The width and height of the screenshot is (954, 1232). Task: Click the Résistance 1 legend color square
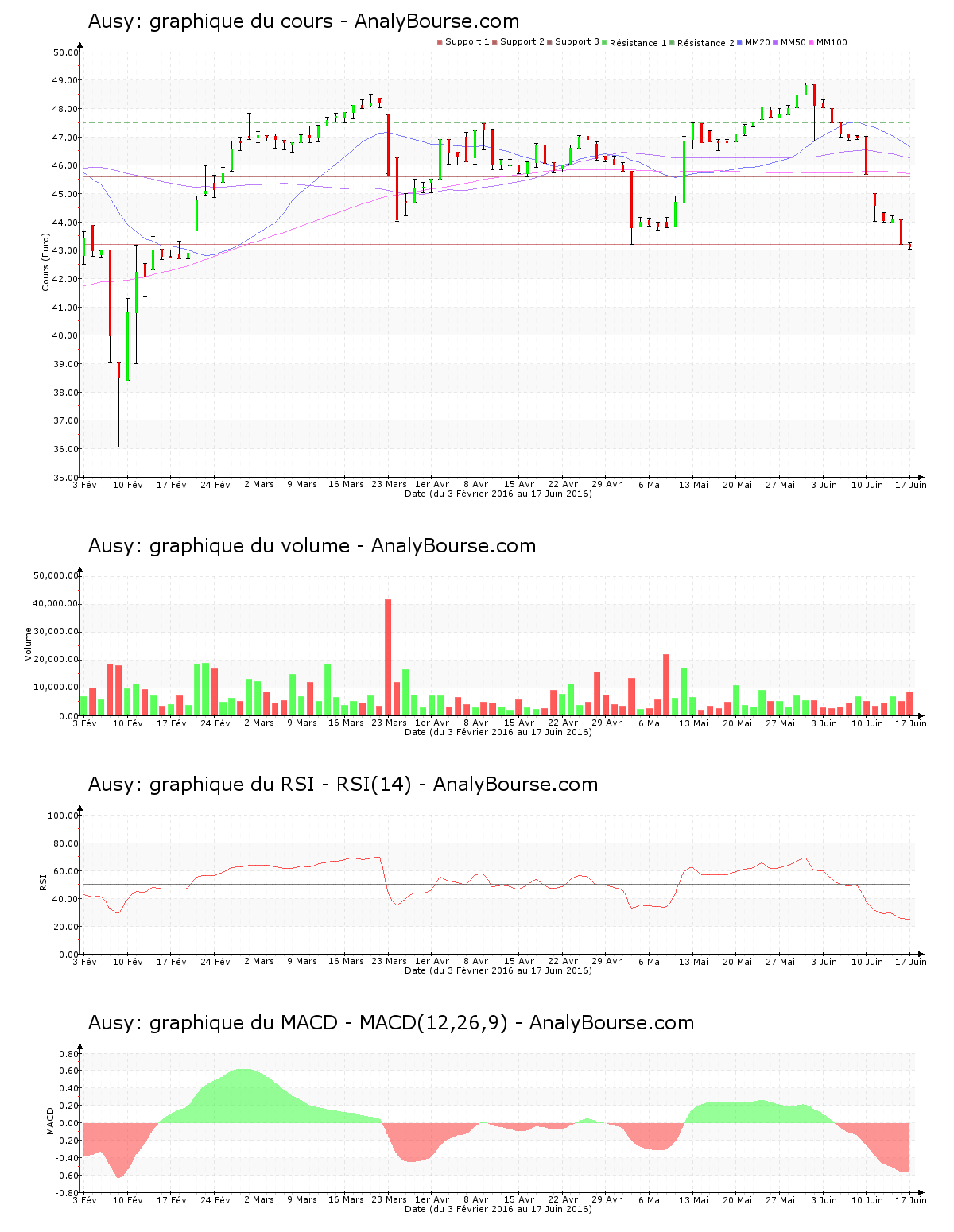(604, 42)
